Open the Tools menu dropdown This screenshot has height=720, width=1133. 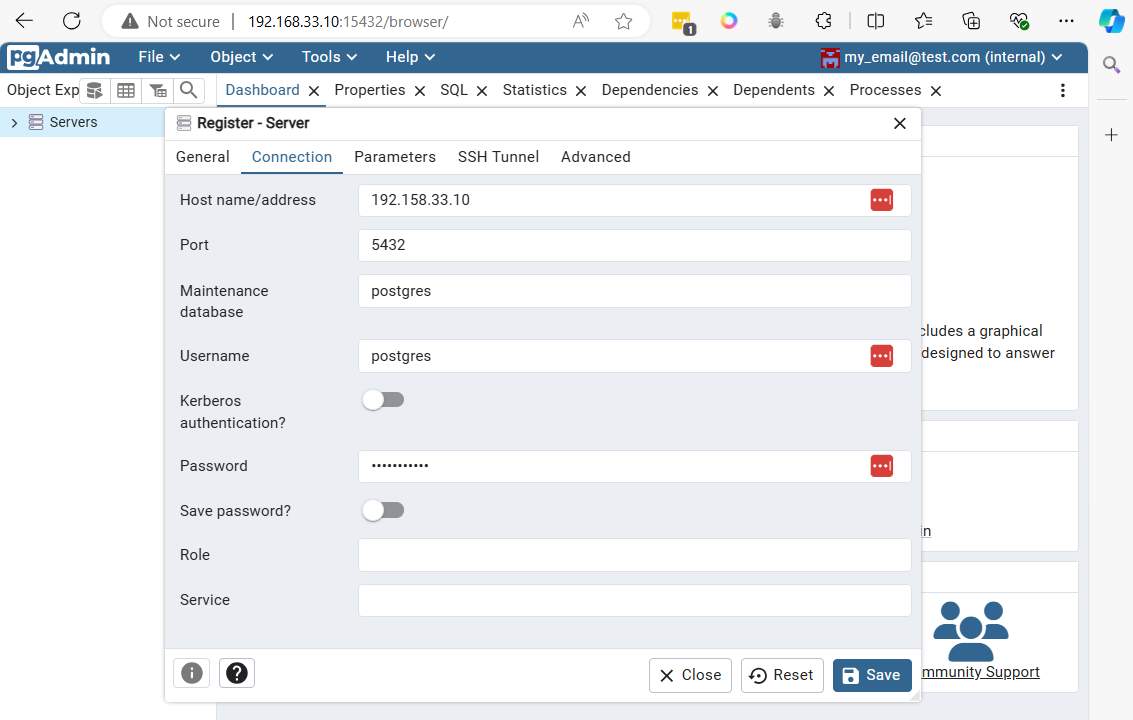(329, 57)
